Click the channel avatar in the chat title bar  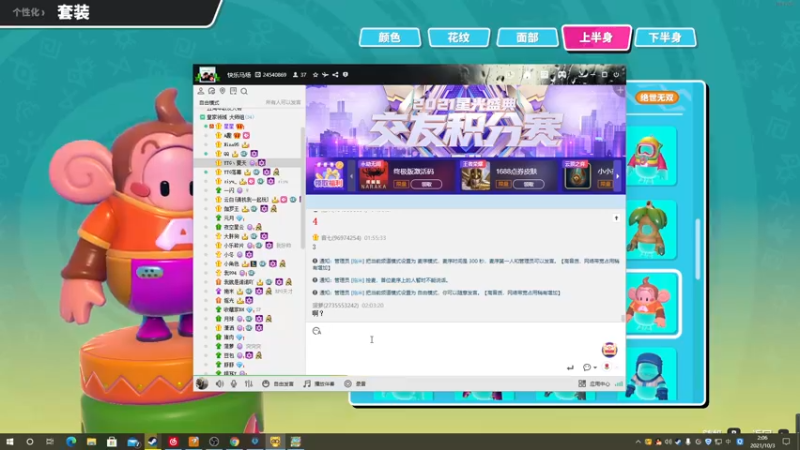click(x=207, y=74)
